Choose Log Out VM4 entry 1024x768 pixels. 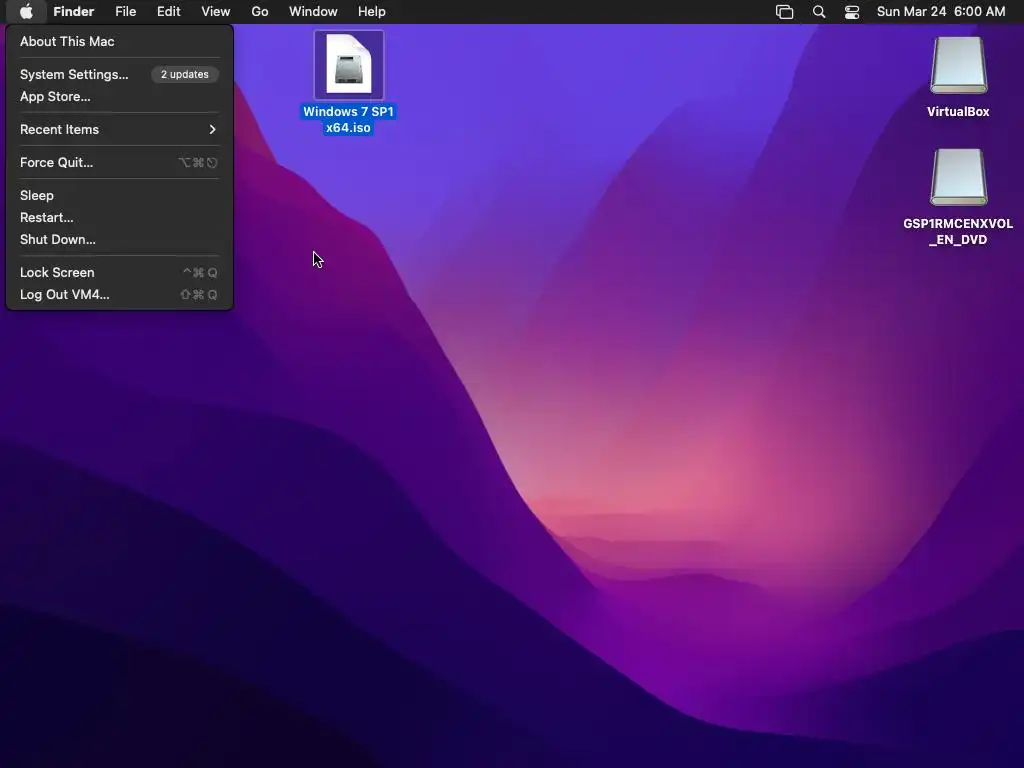[120, 295]
